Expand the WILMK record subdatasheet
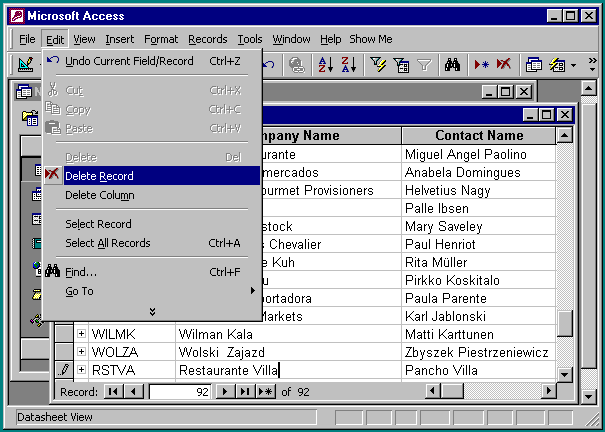The width and height of the screenshot is (605, 432). pyautogui.click(x=82, y=334)
